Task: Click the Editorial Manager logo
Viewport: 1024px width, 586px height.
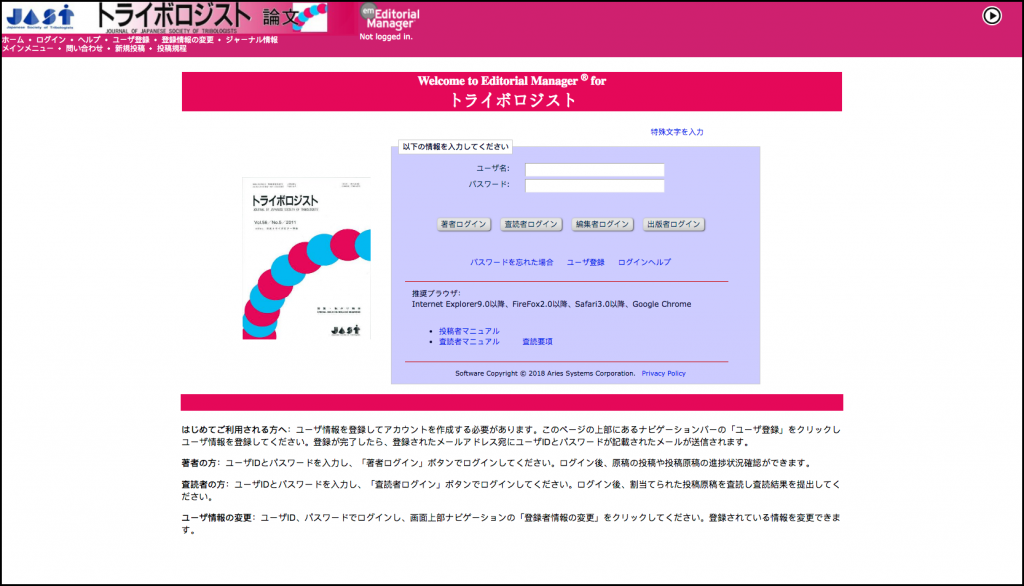Action: point(389,17)
